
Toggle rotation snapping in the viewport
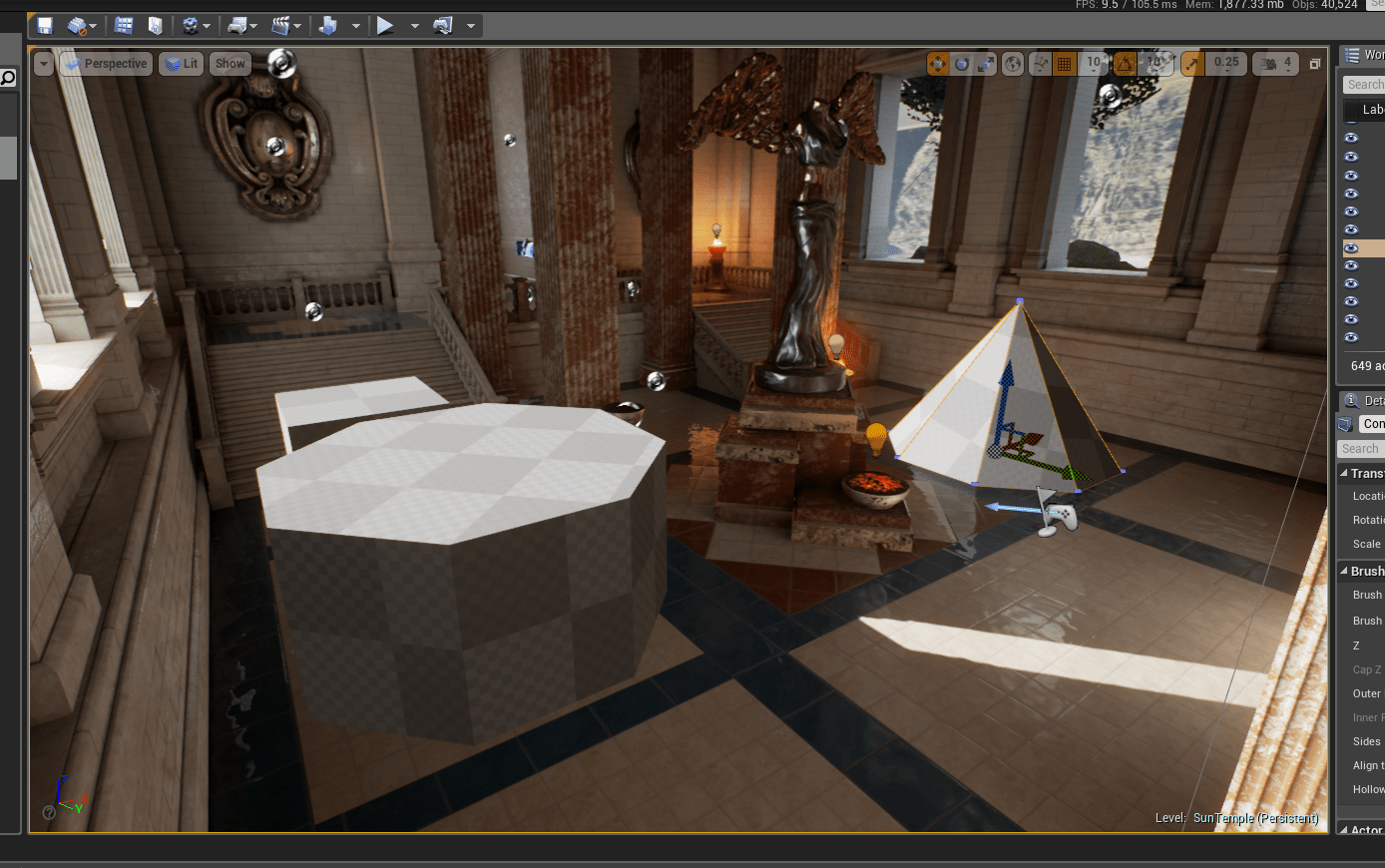(1125, 63)
